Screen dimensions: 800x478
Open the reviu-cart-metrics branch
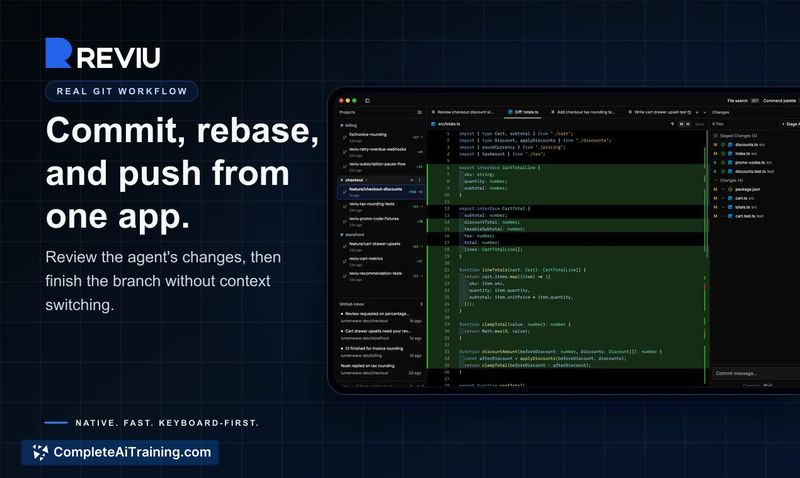pos(383,261)
